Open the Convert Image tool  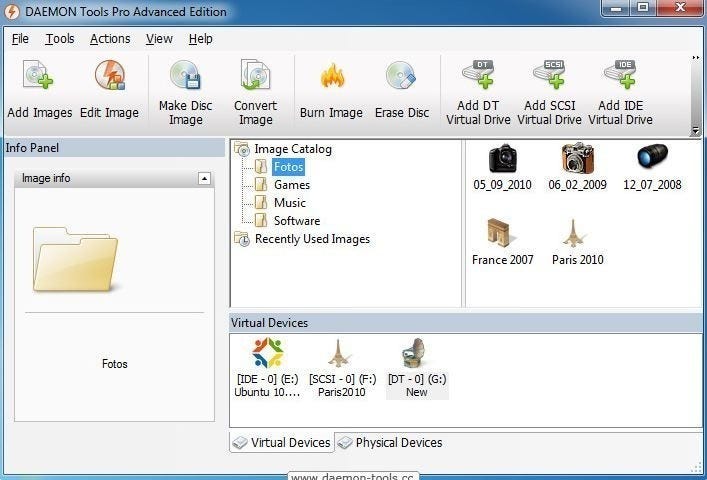[256, 93]
